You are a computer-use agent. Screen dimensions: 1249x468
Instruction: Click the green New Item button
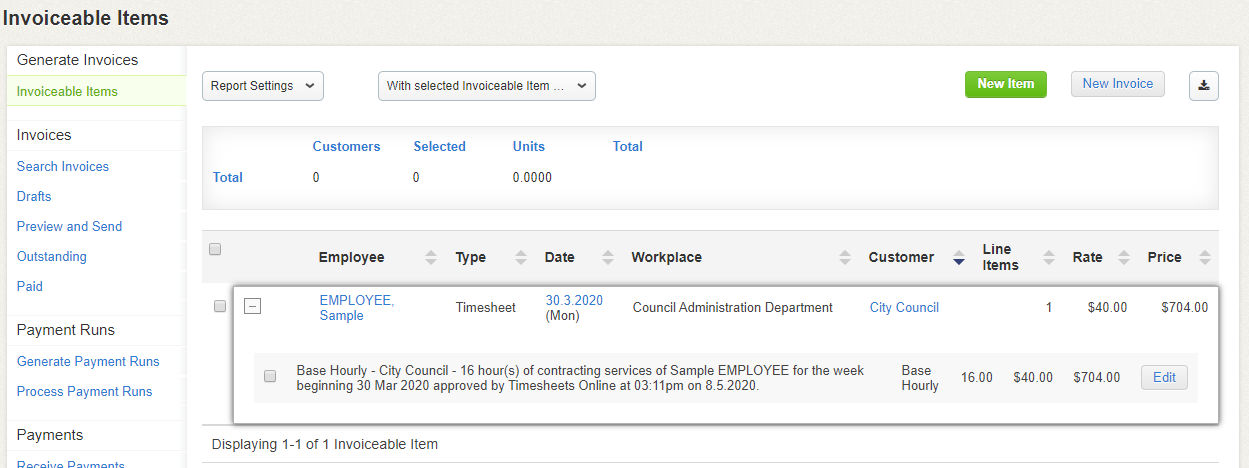pos(1005,84)
